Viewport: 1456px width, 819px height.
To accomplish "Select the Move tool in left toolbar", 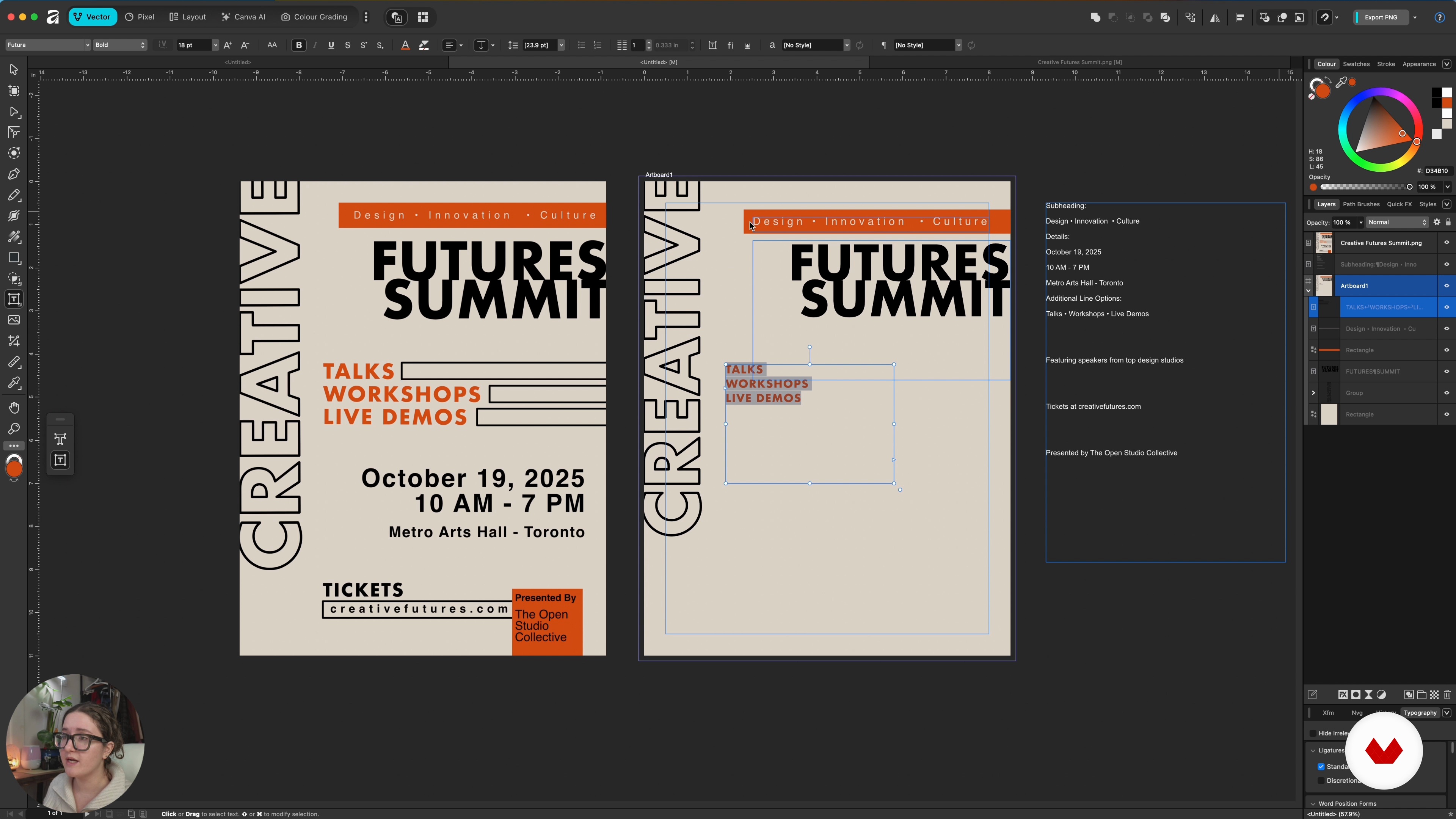I will [x=14, y=69].
